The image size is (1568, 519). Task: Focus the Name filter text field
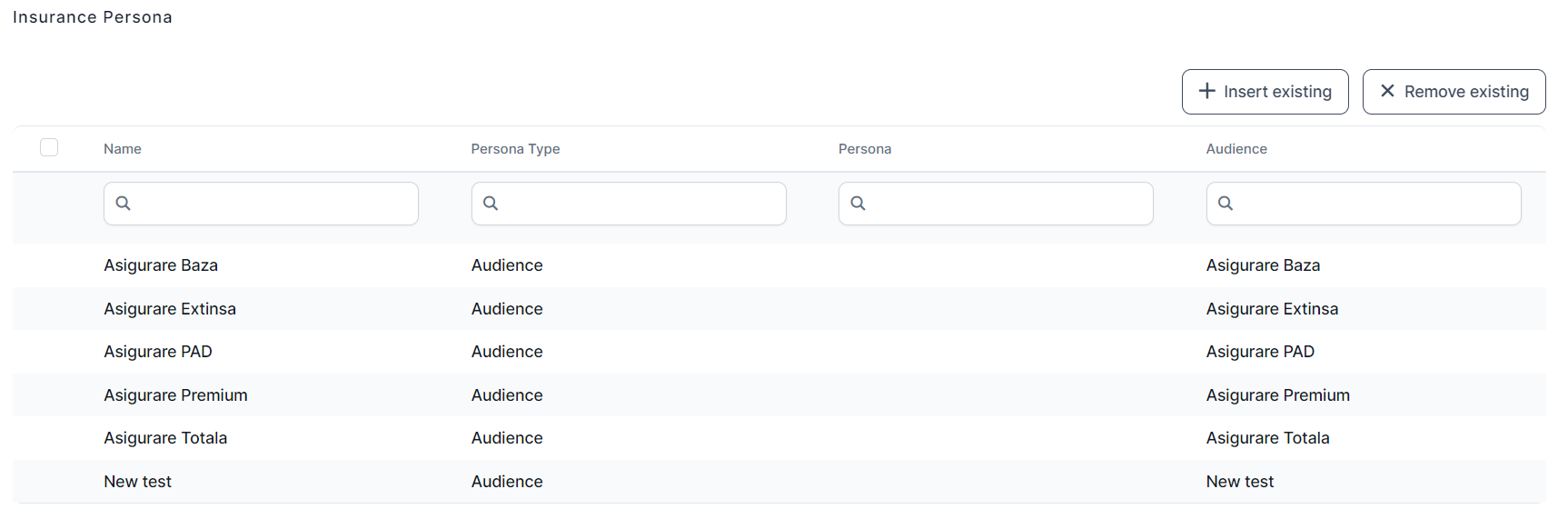click(273, 204)
